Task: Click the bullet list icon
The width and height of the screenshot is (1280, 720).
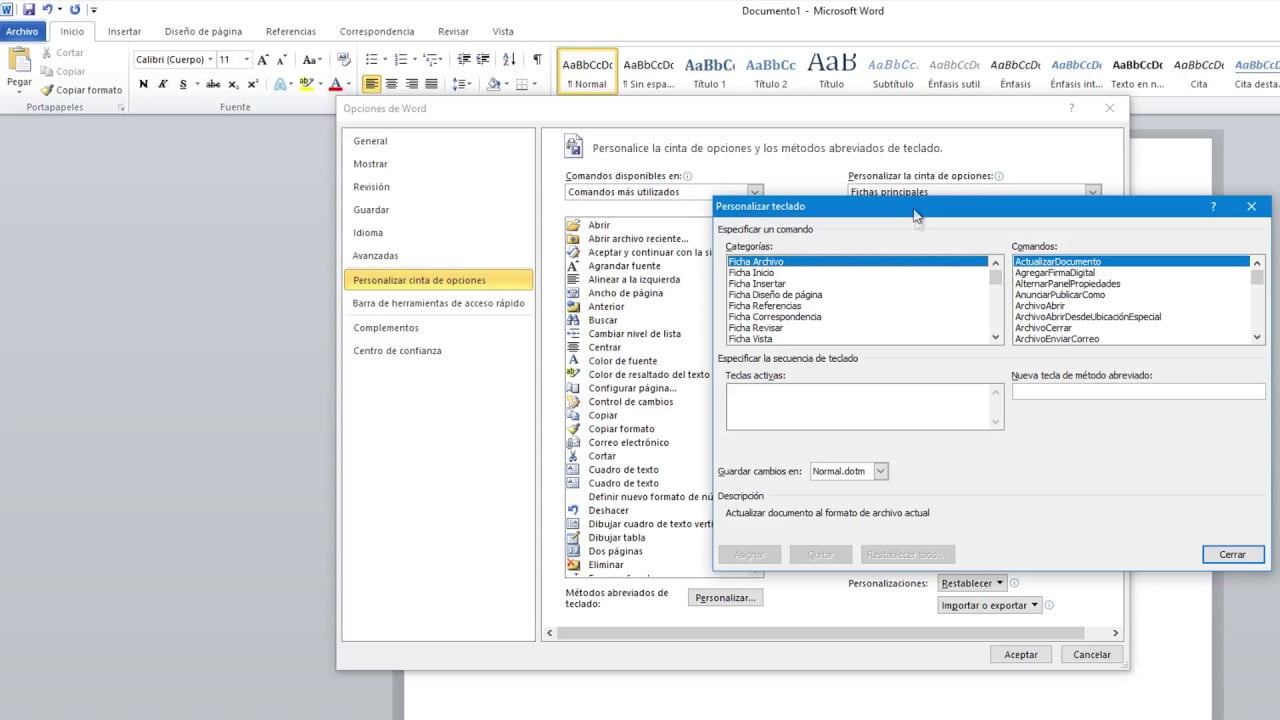Action: coord(372,60)
